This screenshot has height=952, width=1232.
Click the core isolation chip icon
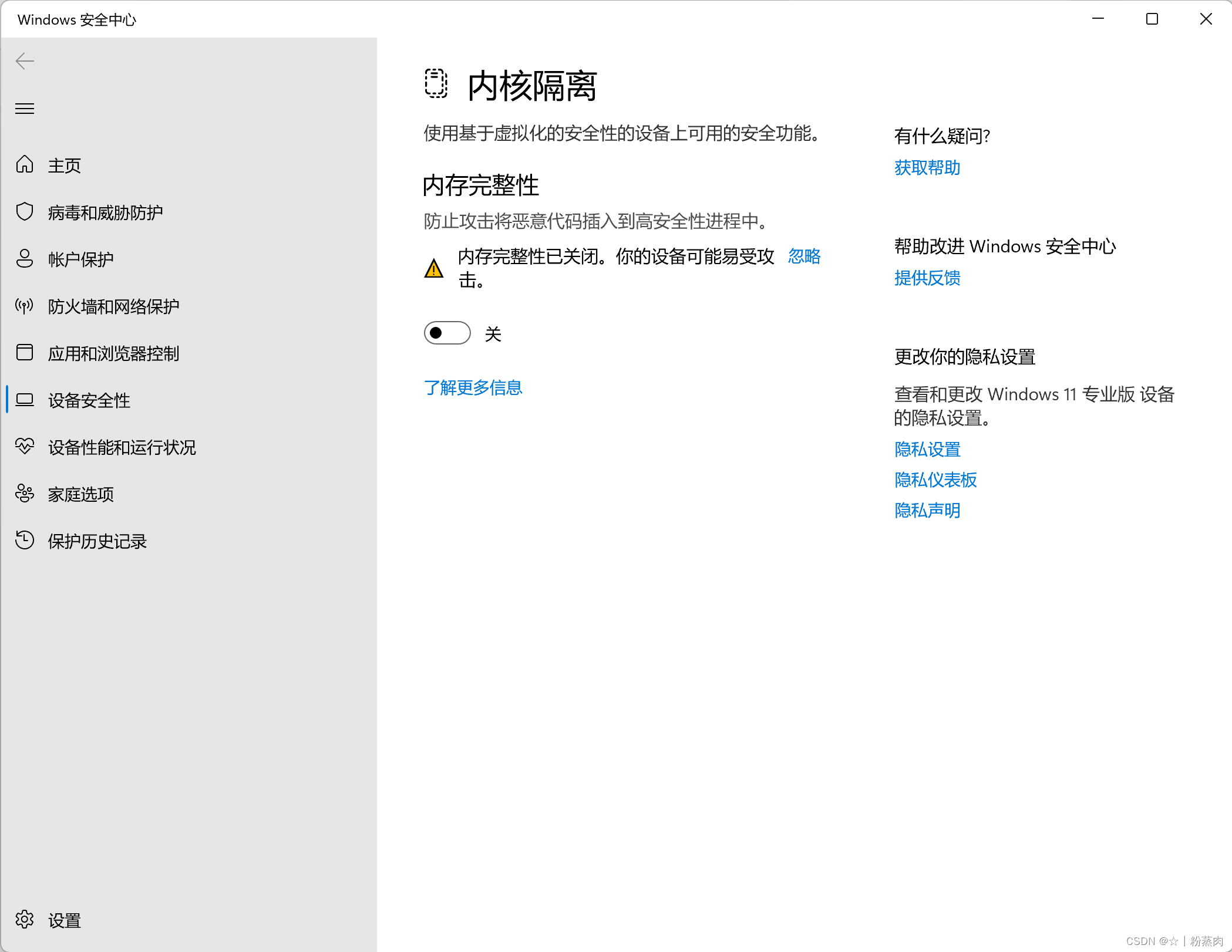tap(436, 83)
